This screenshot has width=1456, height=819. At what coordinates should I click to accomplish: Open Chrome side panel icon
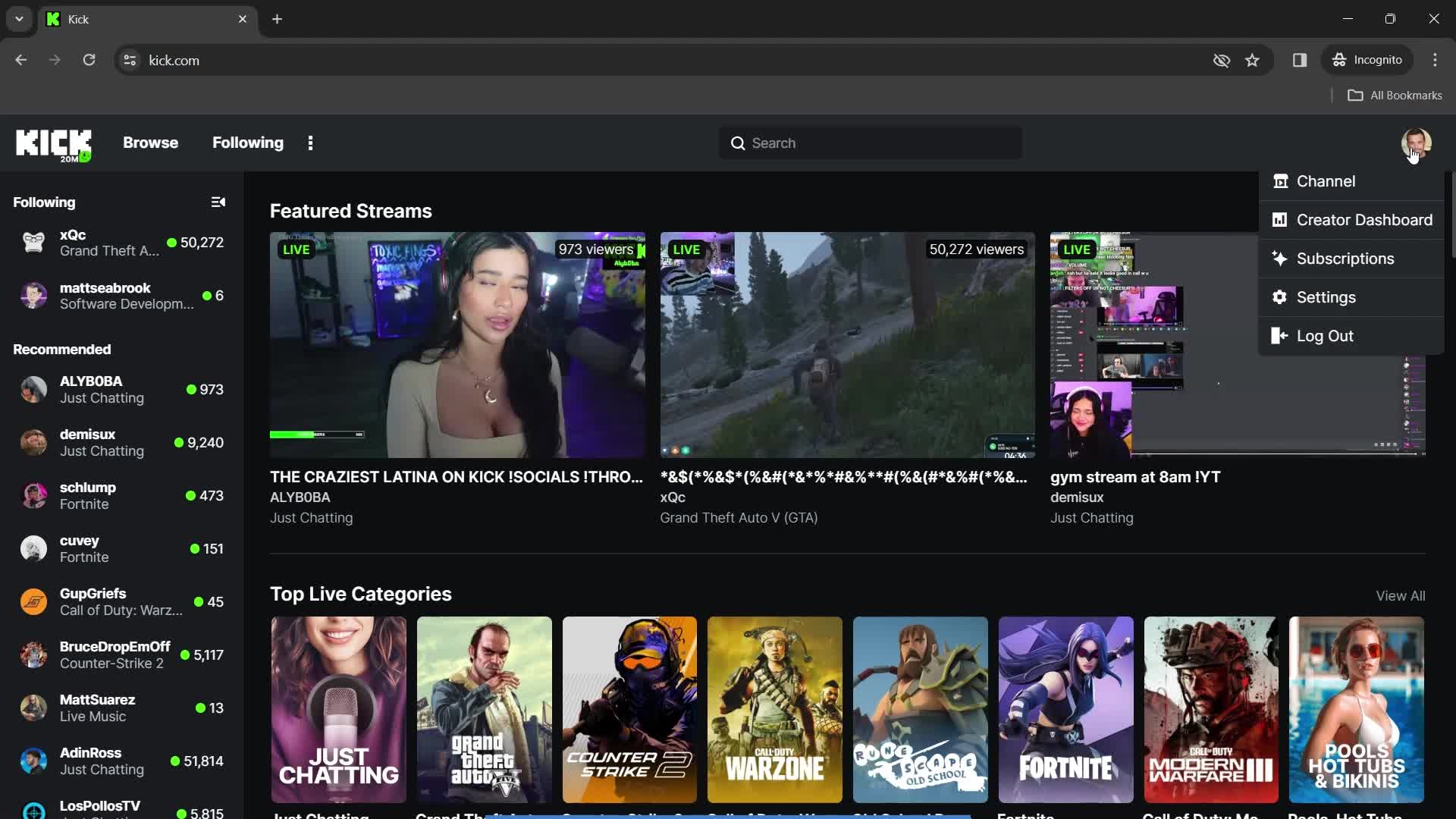pos(1300,60)
